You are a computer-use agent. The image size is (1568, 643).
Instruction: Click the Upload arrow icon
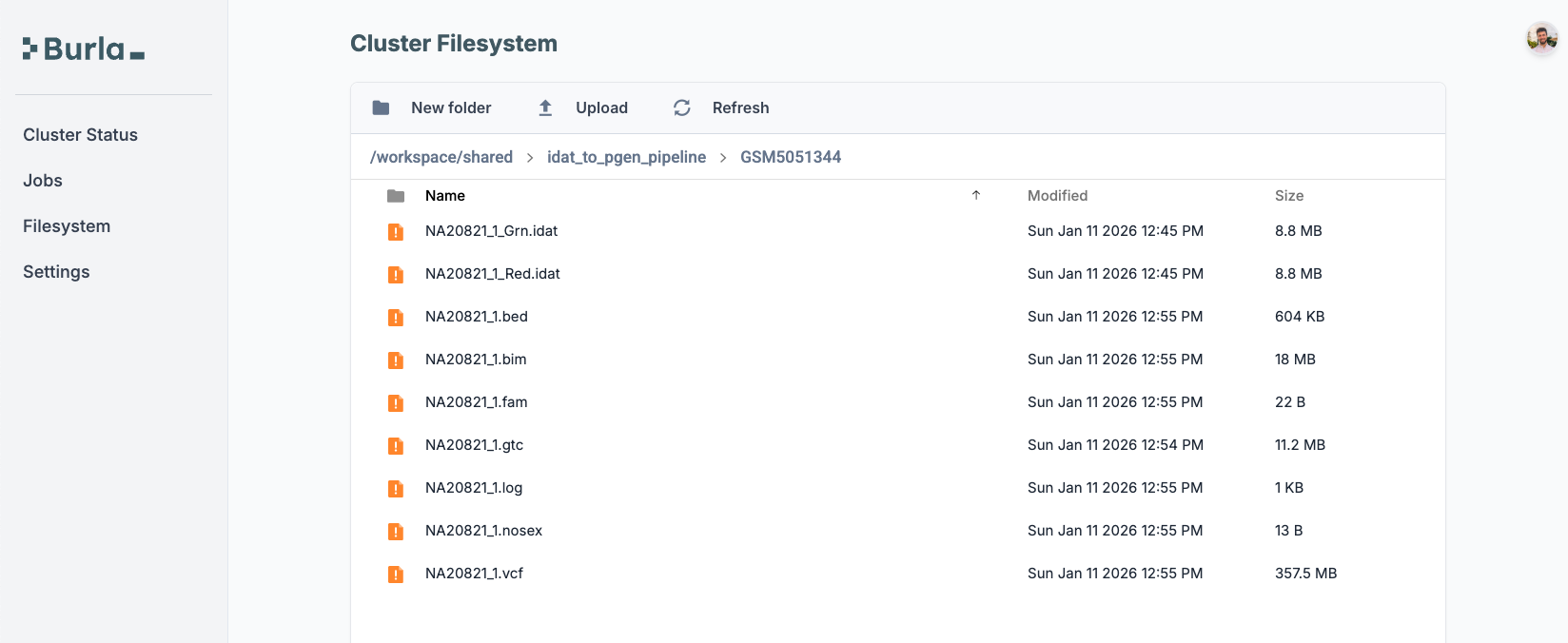tap(545, 107)
